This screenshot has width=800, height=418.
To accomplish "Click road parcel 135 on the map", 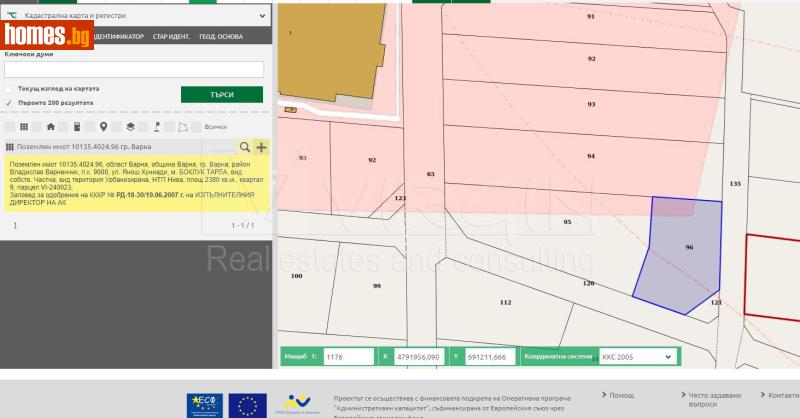I will pyautogui.click(x=735, y=184).
